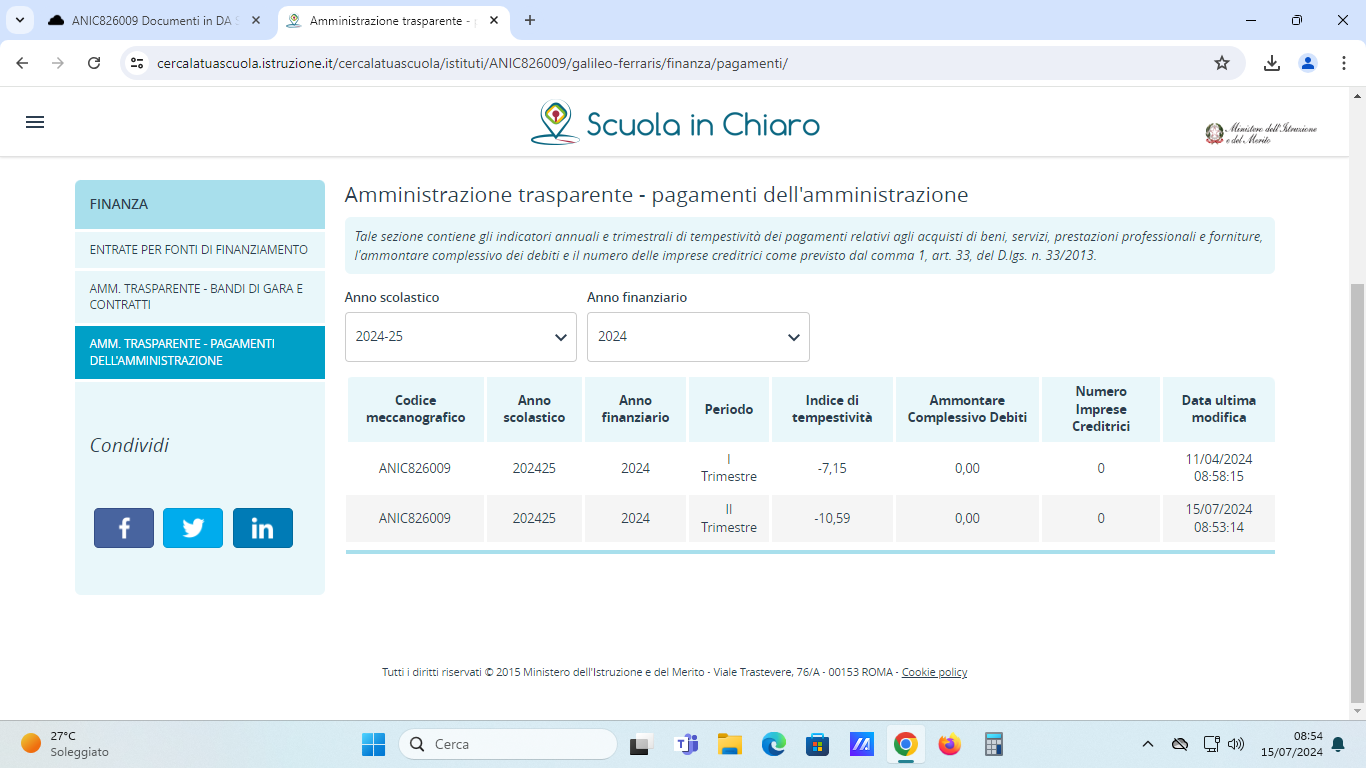This screenshot has width=1366, height=768.
Task: Open the hamburger menu on the page
Action: (35, 122)
